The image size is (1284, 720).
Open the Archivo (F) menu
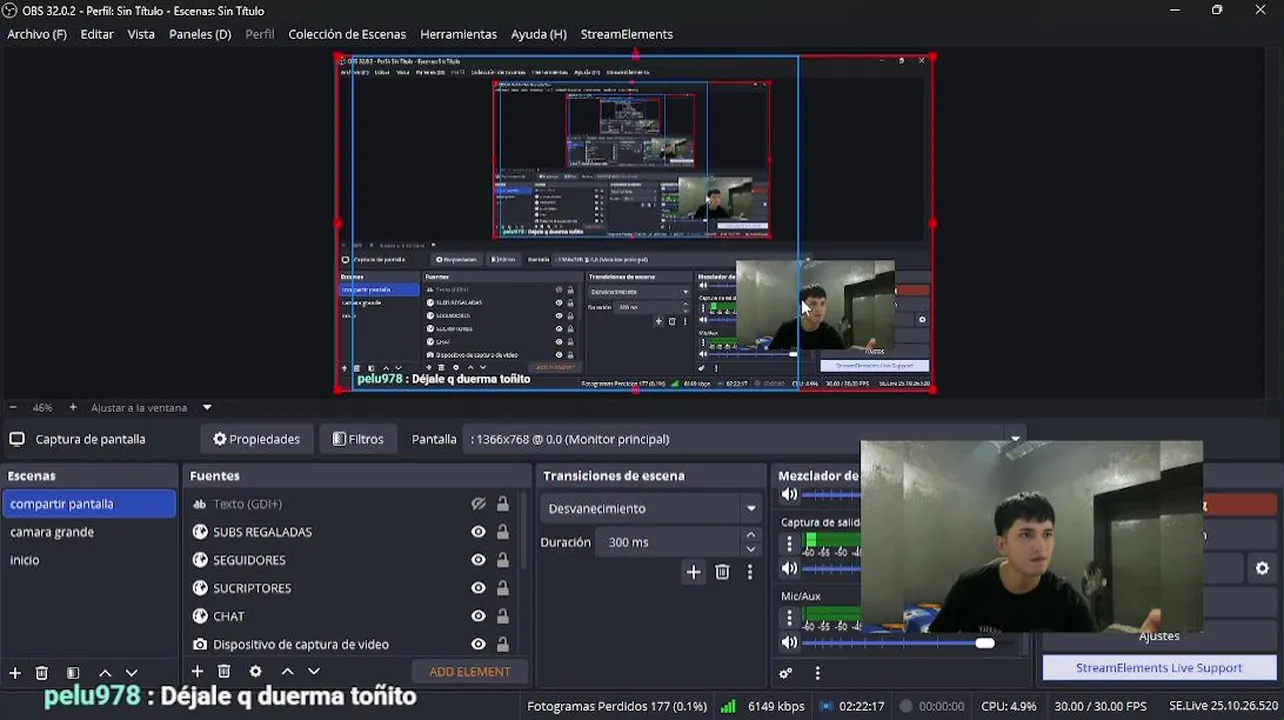point(37,34)
